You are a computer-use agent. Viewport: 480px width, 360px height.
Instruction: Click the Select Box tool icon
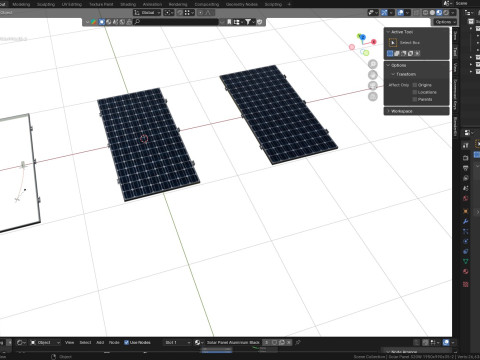pos(393,43)
